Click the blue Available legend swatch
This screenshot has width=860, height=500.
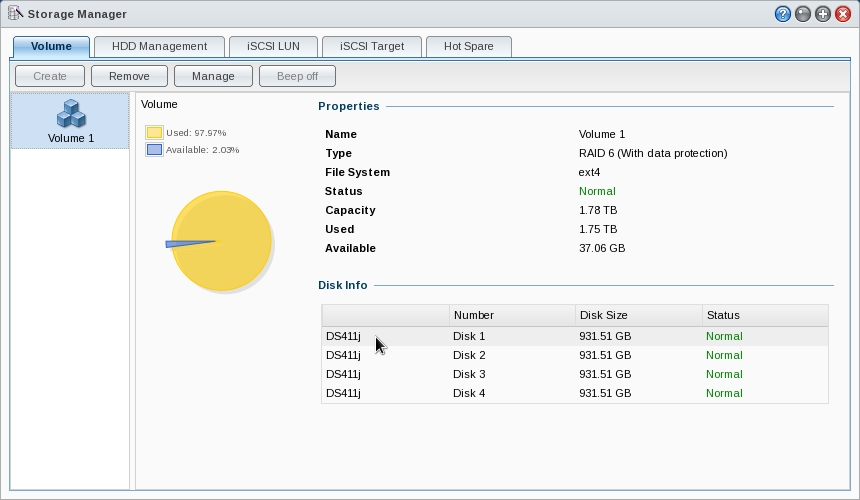[x=154, y=150]
